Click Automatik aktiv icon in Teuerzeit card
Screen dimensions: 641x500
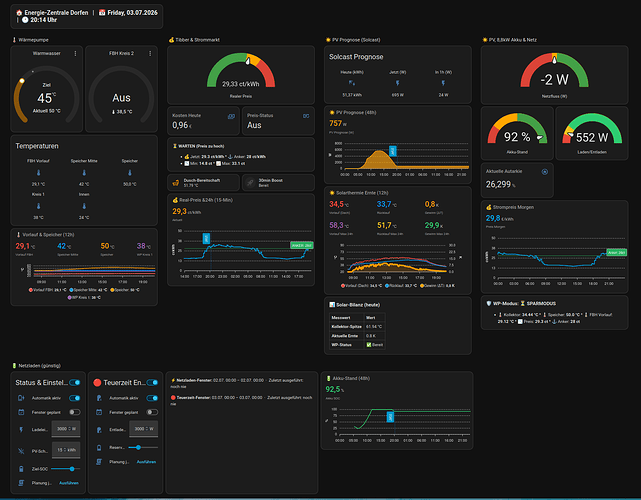(99, 398)
